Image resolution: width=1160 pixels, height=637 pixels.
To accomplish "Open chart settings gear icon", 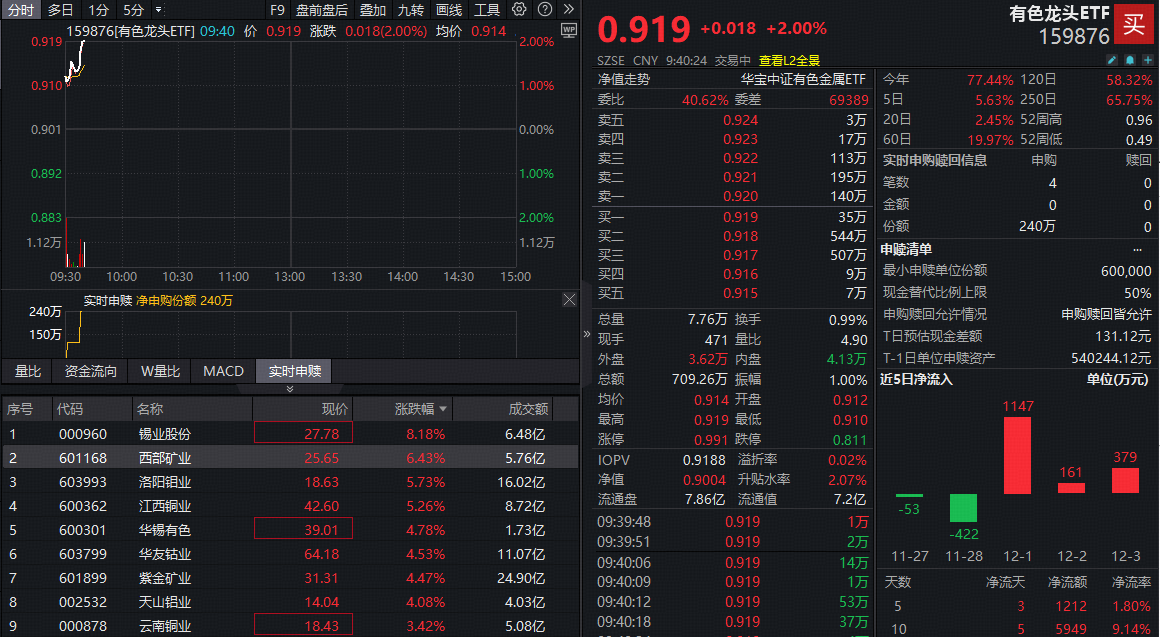I will pyautogui.click(x=519, y=10).
